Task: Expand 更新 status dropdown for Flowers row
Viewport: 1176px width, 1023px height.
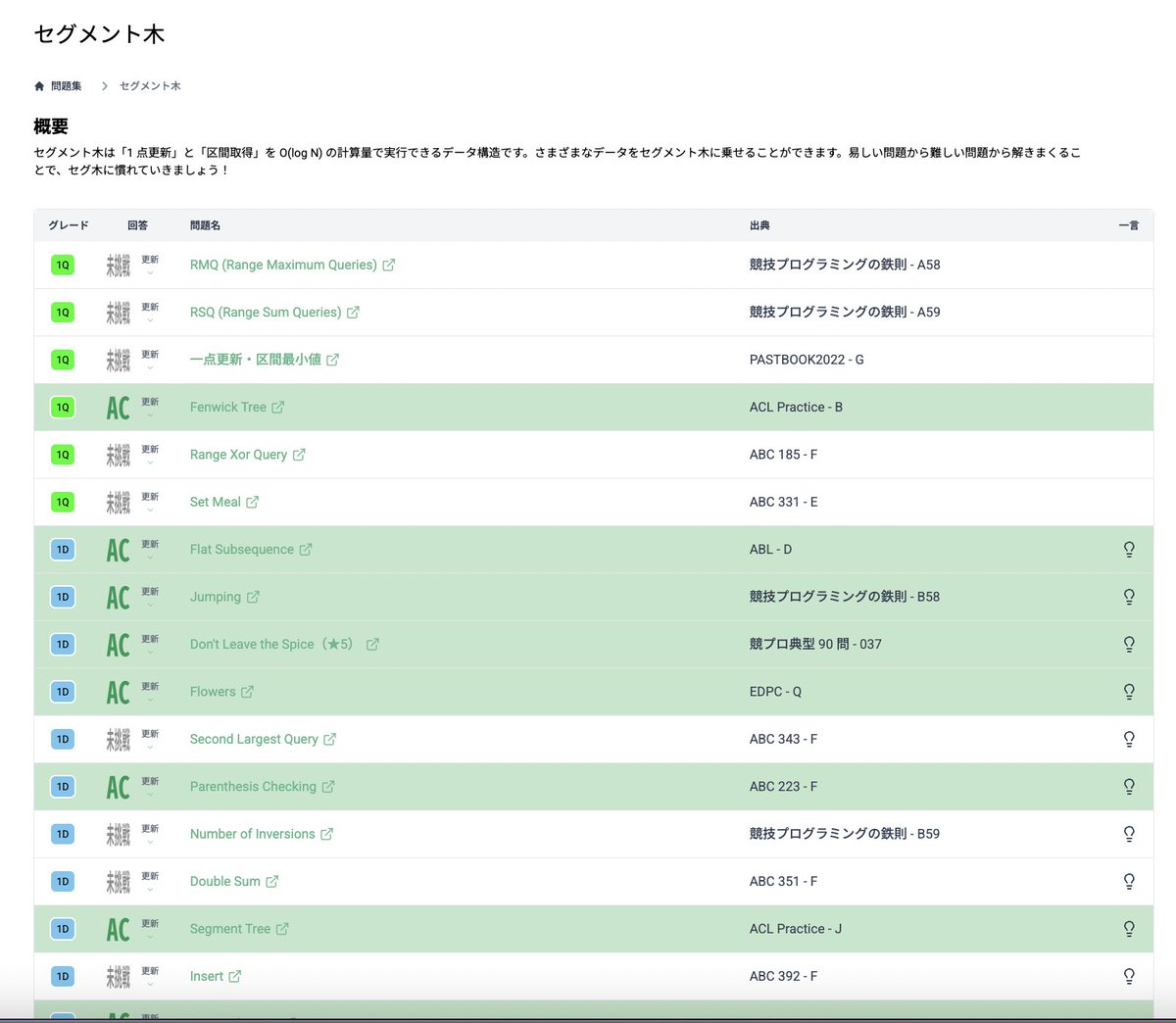Action: click(150, 692)
